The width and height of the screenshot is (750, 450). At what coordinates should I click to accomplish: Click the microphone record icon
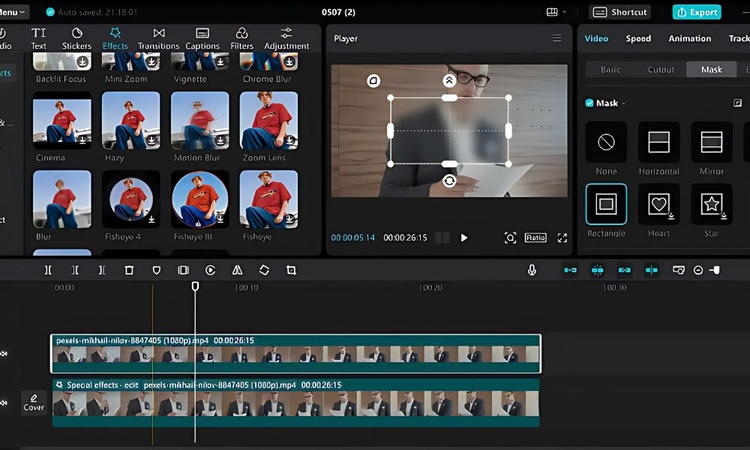point(531,270)
